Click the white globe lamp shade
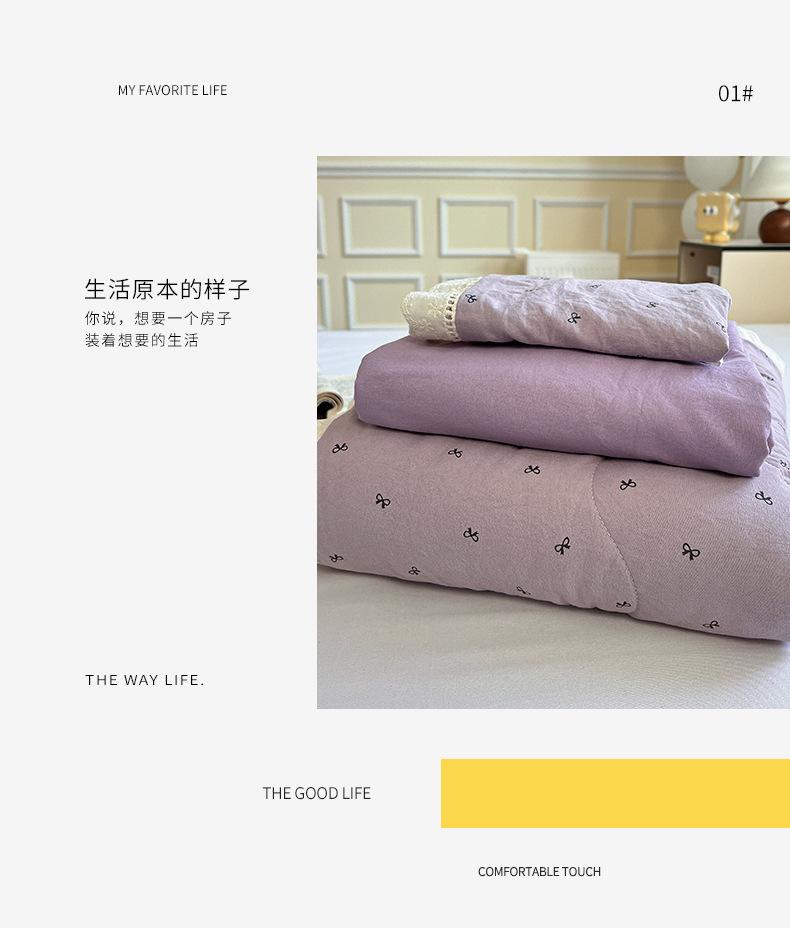 pyautogui.click(x=710, y=173)
